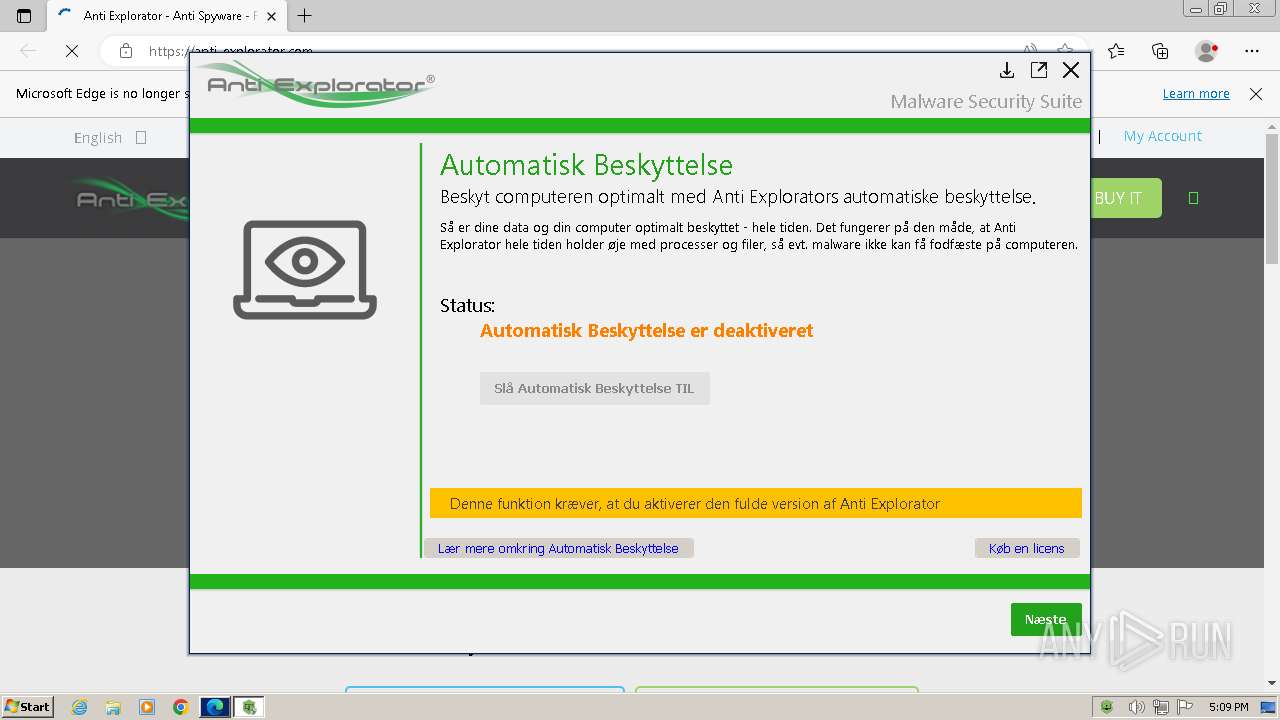The height and width of the screenshot is (720, 1280).
Task: Close the Anti Explorator dialog
Action: point(1071,70)
